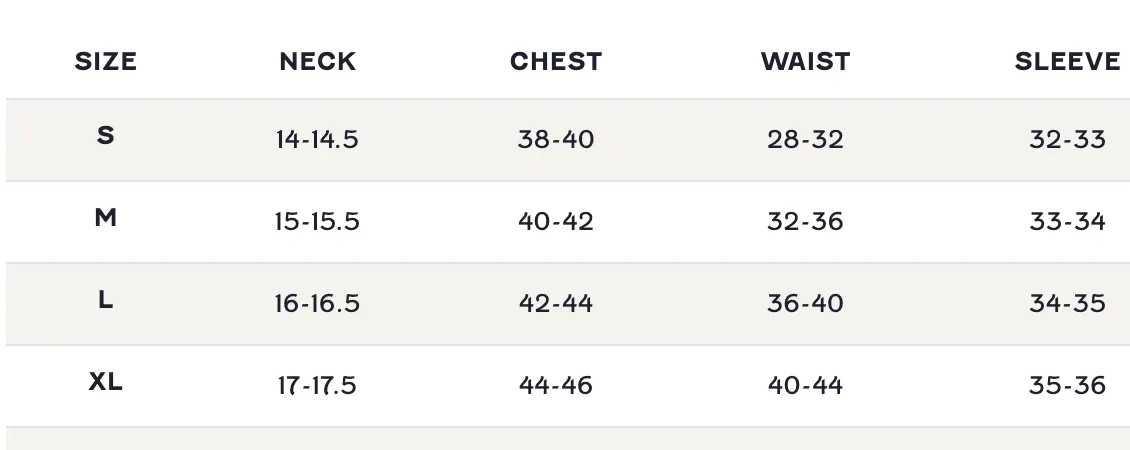Click the 40-42 chest value
This screenshot has height=450, width=1130.
coord(556,221)
